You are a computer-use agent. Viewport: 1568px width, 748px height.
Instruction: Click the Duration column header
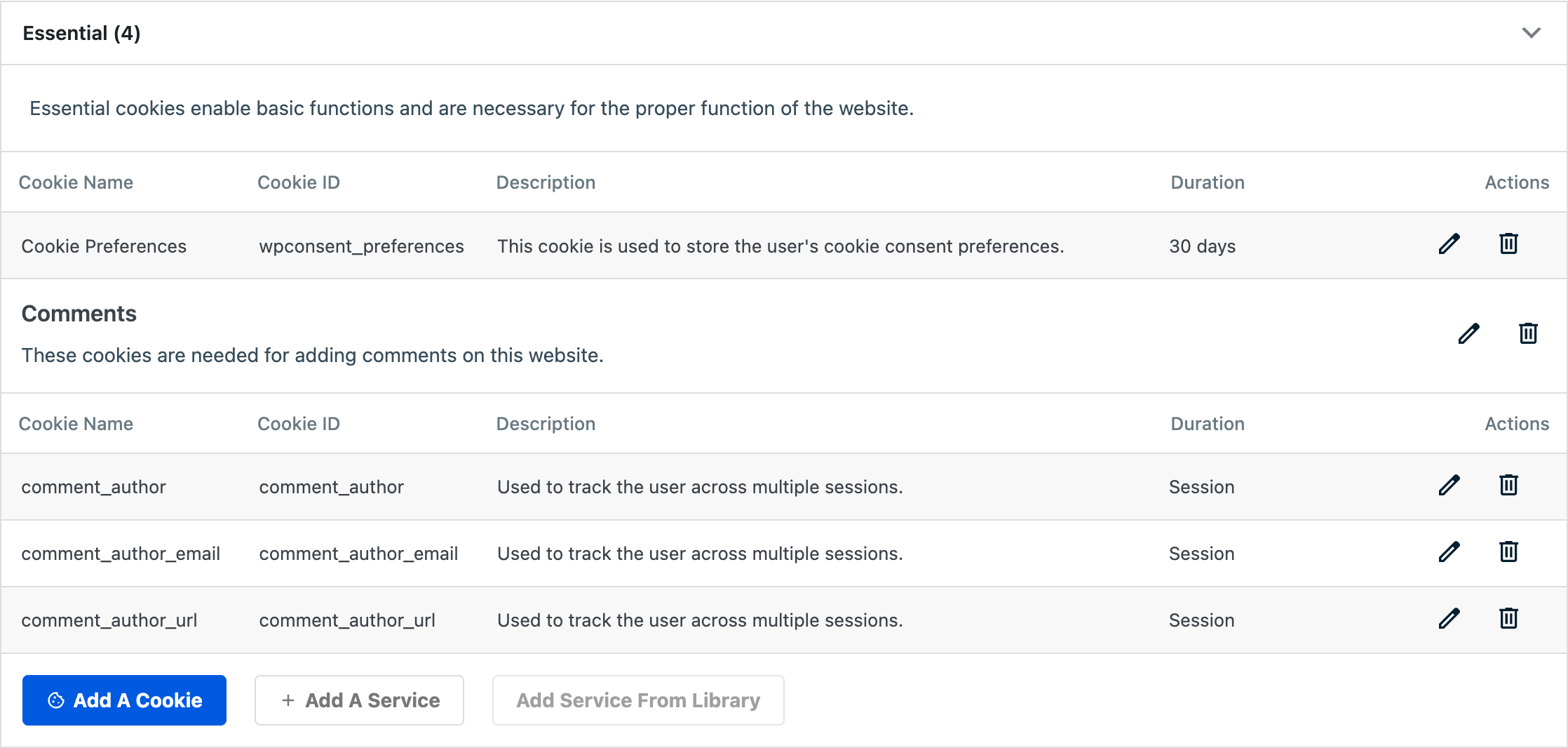click(1207, 182)
